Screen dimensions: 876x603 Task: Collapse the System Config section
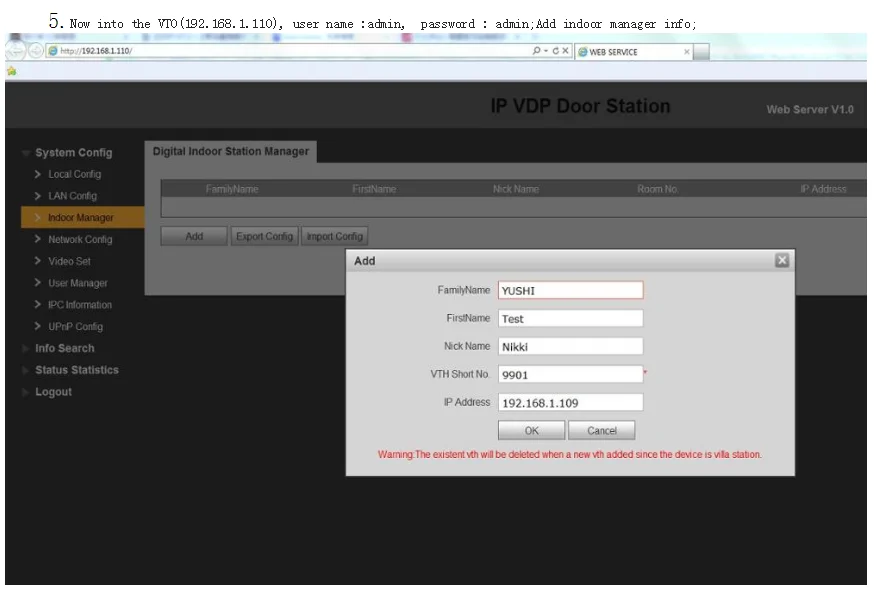pos(74,153)
